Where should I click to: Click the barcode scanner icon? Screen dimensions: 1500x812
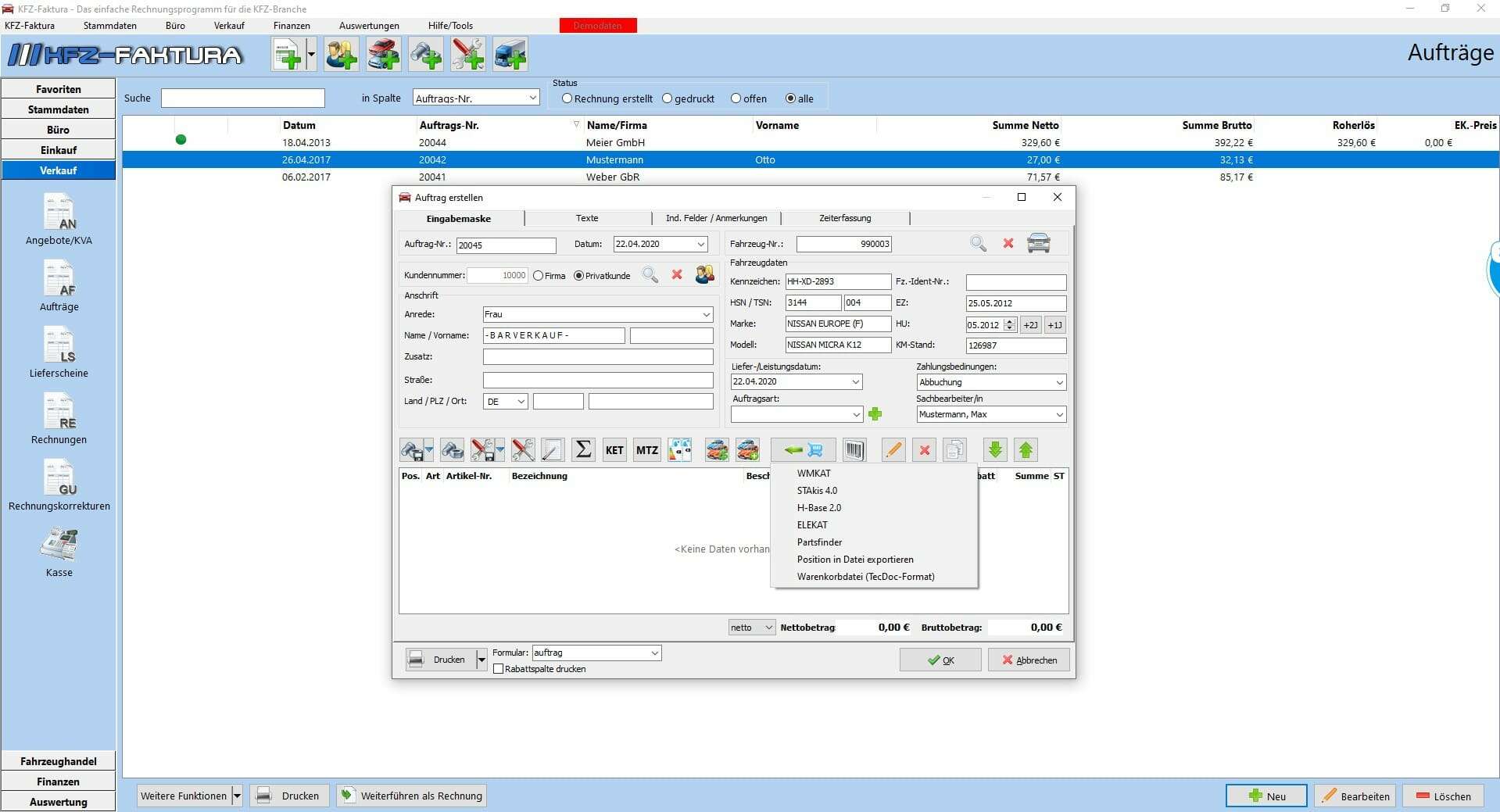coord(854,450)
